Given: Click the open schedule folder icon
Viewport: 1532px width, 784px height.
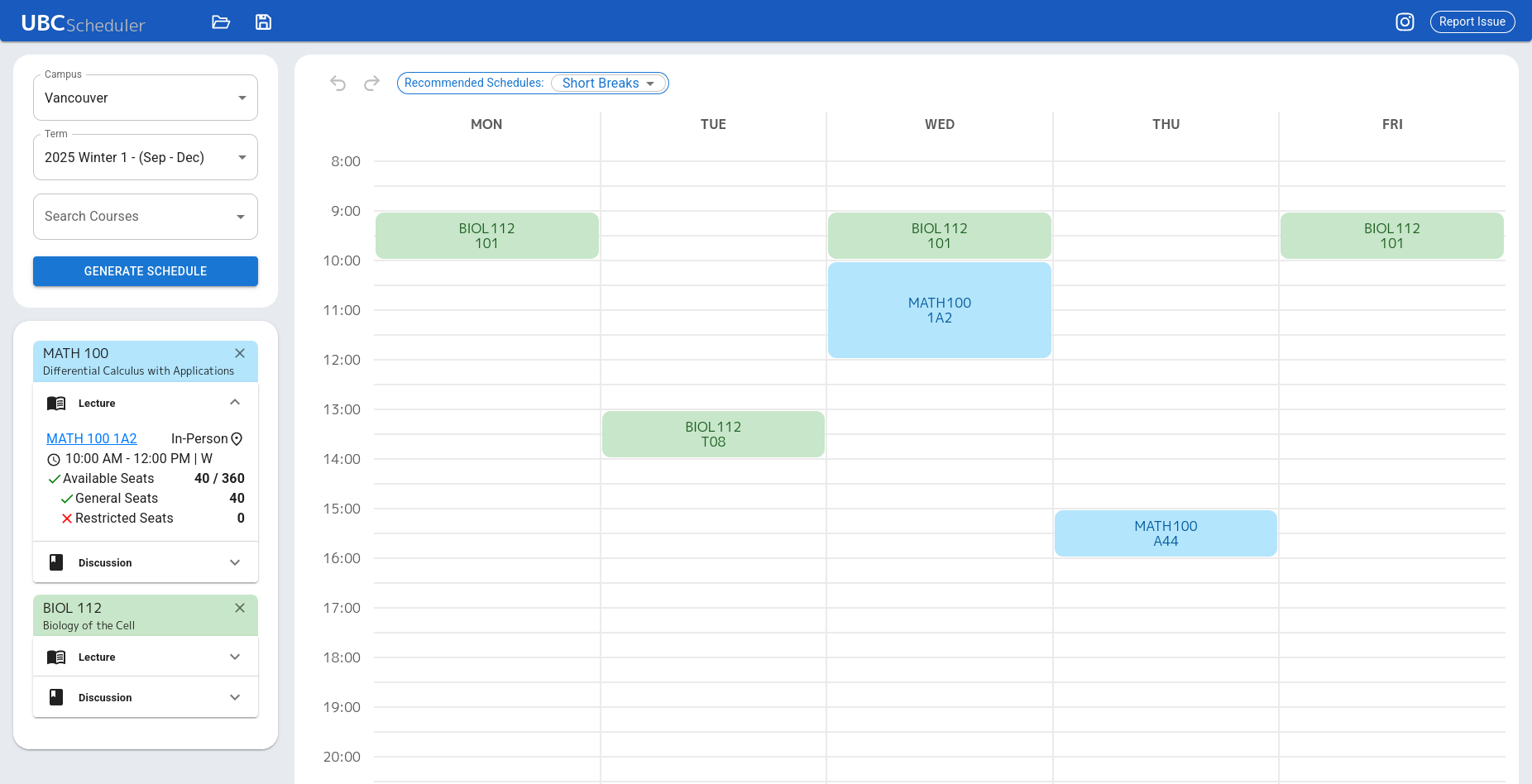Looking at the screenshot, I should [221, 22].
